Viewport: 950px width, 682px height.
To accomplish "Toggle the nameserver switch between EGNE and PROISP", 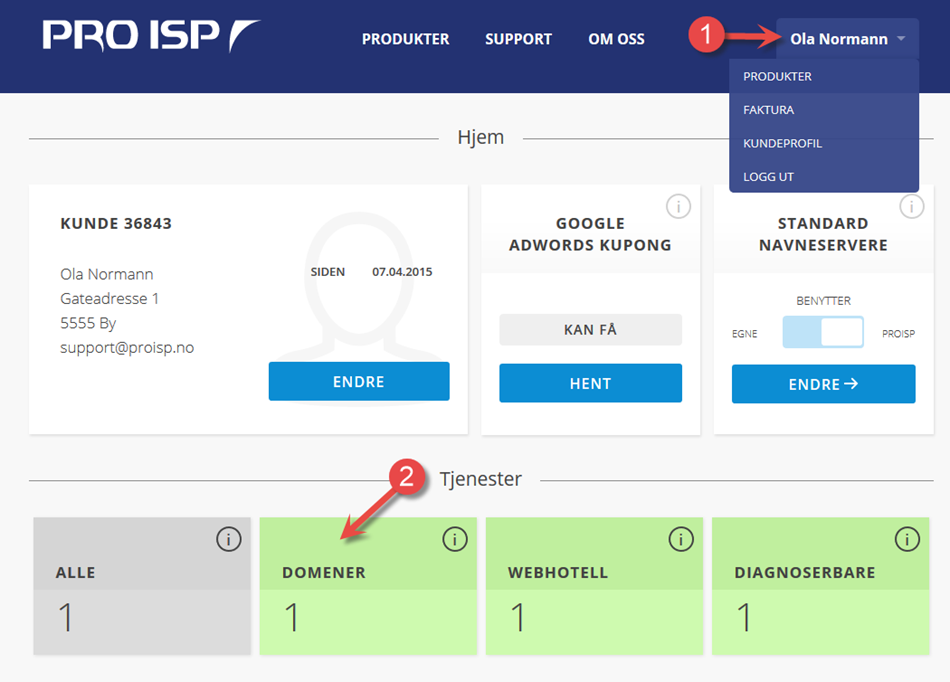I will [823, 332].
